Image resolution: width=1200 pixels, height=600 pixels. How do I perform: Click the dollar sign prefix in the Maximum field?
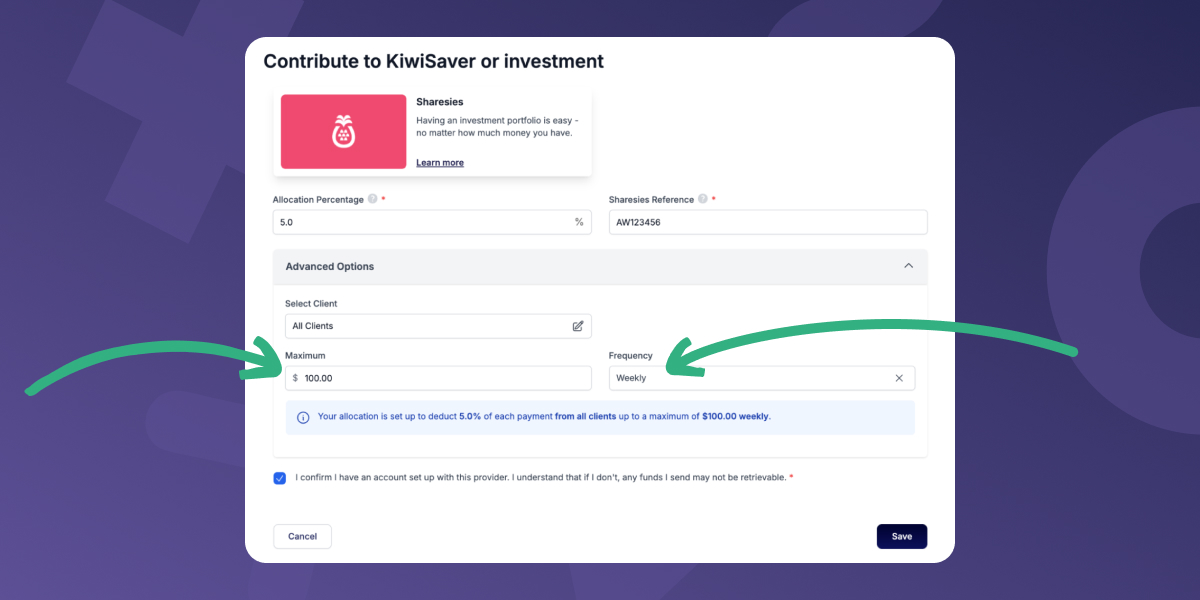click(x=293, y=377)
